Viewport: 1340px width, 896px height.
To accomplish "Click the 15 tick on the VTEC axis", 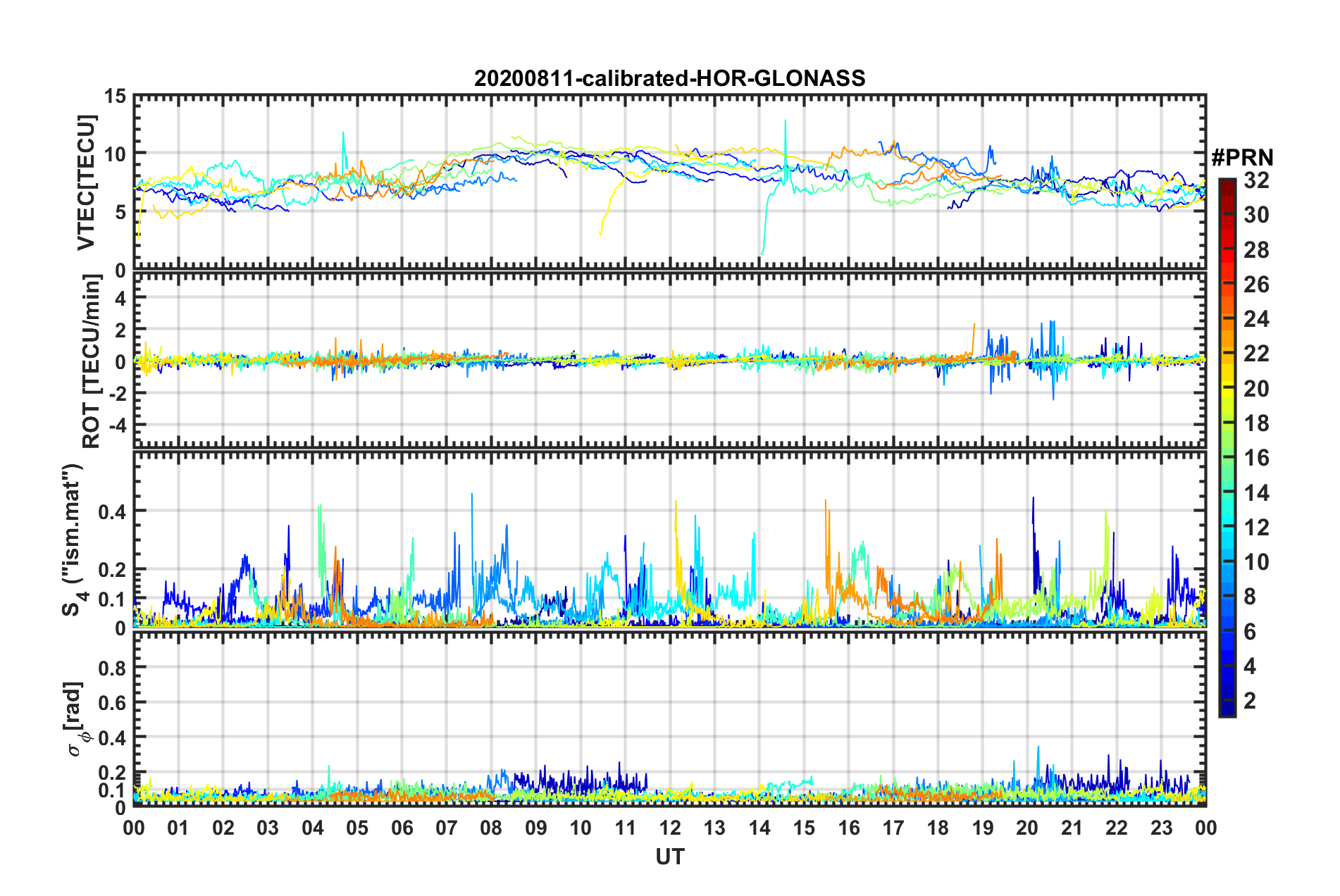I will [114, 97].
